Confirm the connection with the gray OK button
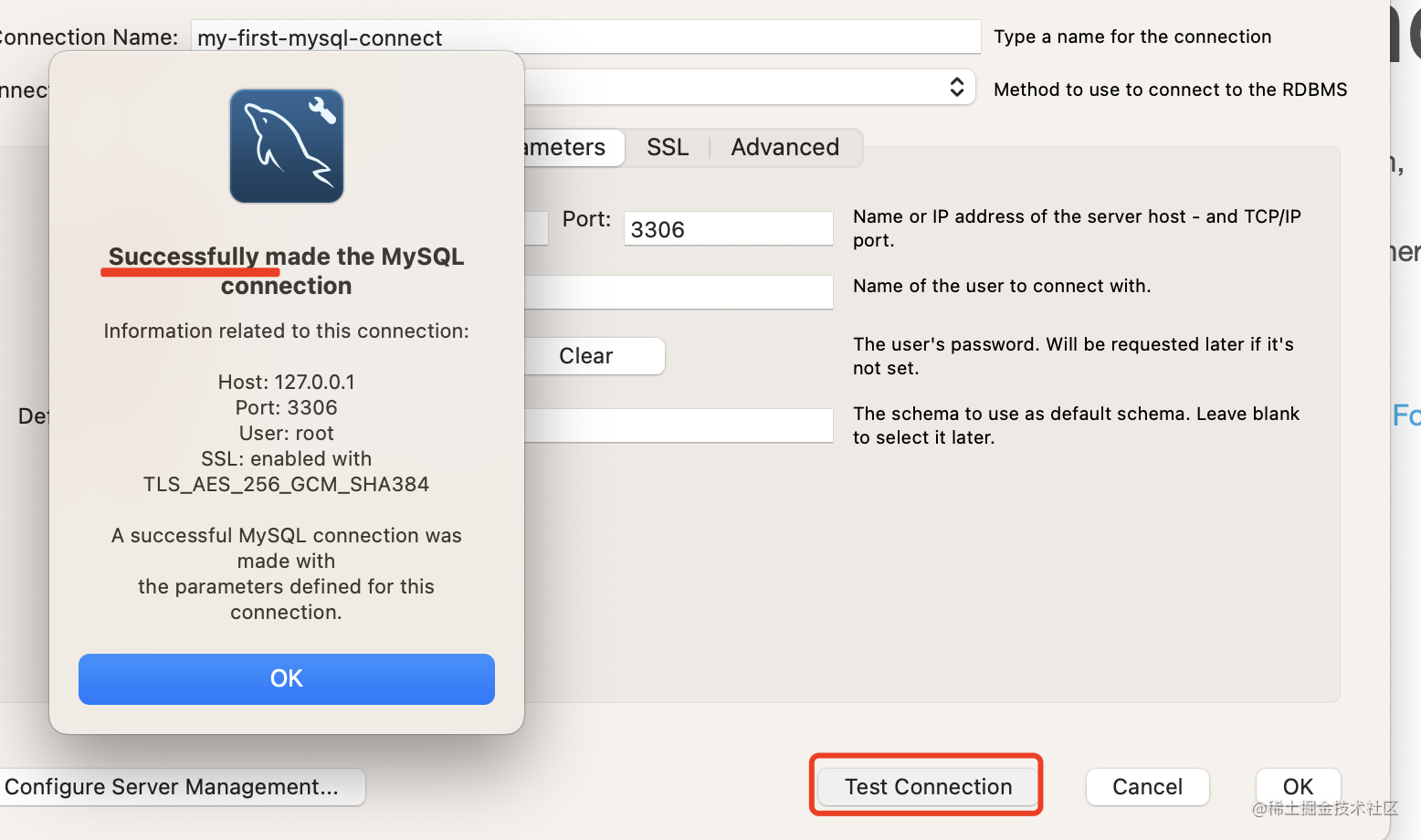 pos(1298,786)
